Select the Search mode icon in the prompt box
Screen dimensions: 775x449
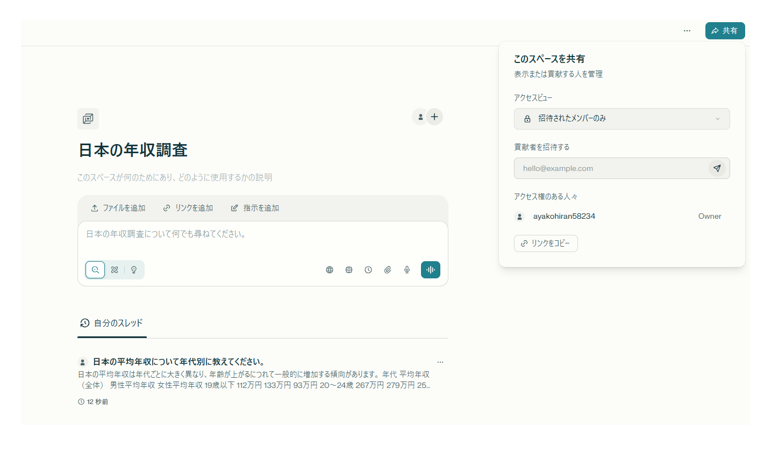[x=95, y=270]
